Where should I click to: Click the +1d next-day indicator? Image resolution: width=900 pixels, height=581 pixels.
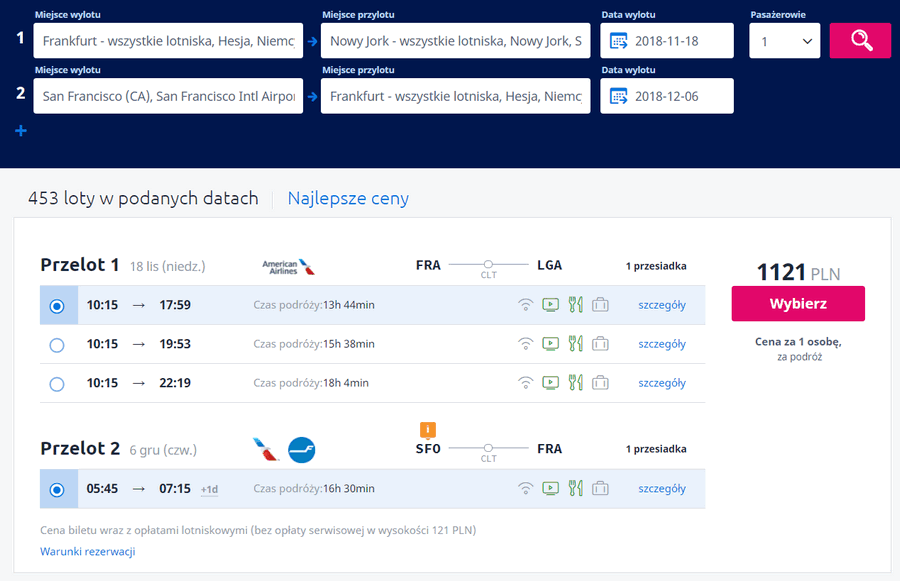pos(209,490)
